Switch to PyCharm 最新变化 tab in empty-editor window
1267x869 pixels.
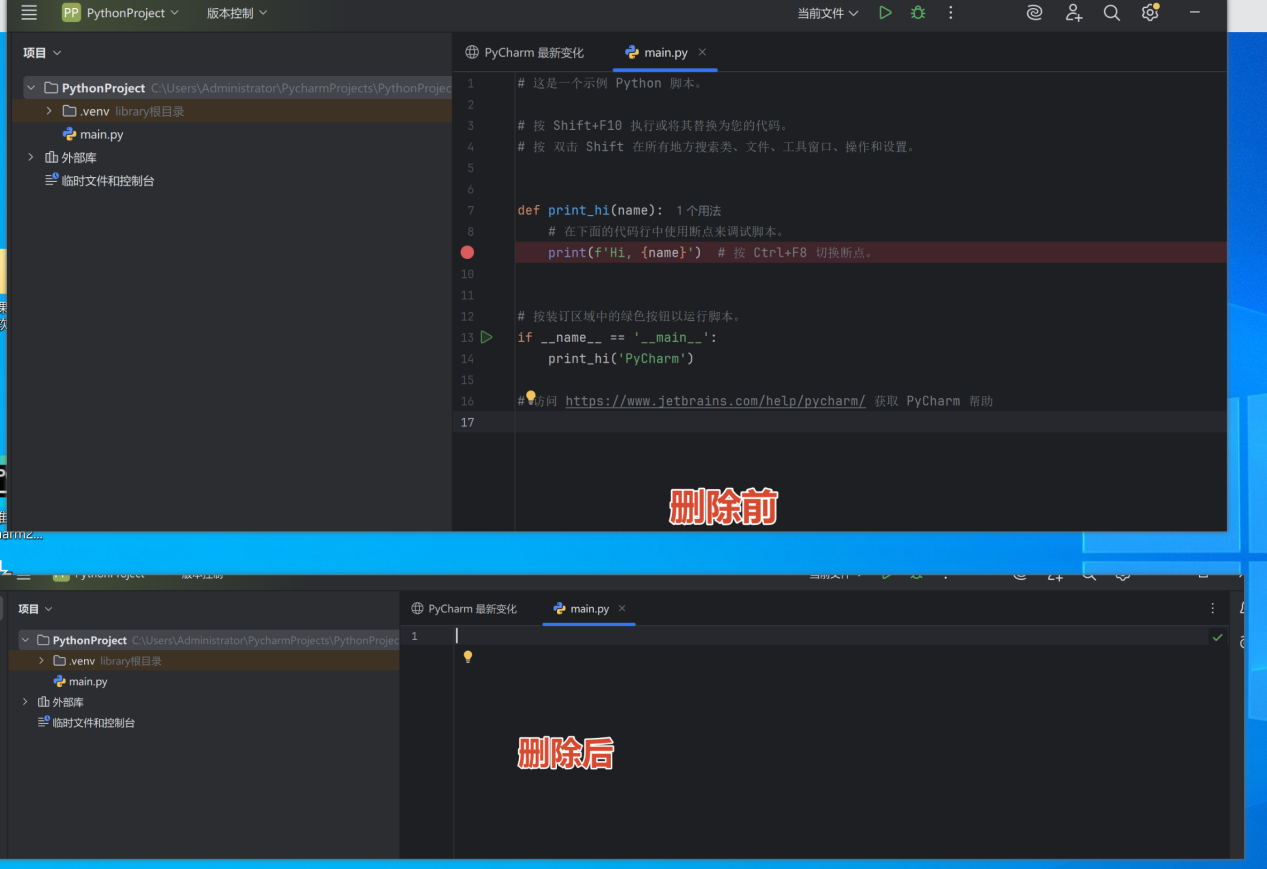tap(465, 608)
